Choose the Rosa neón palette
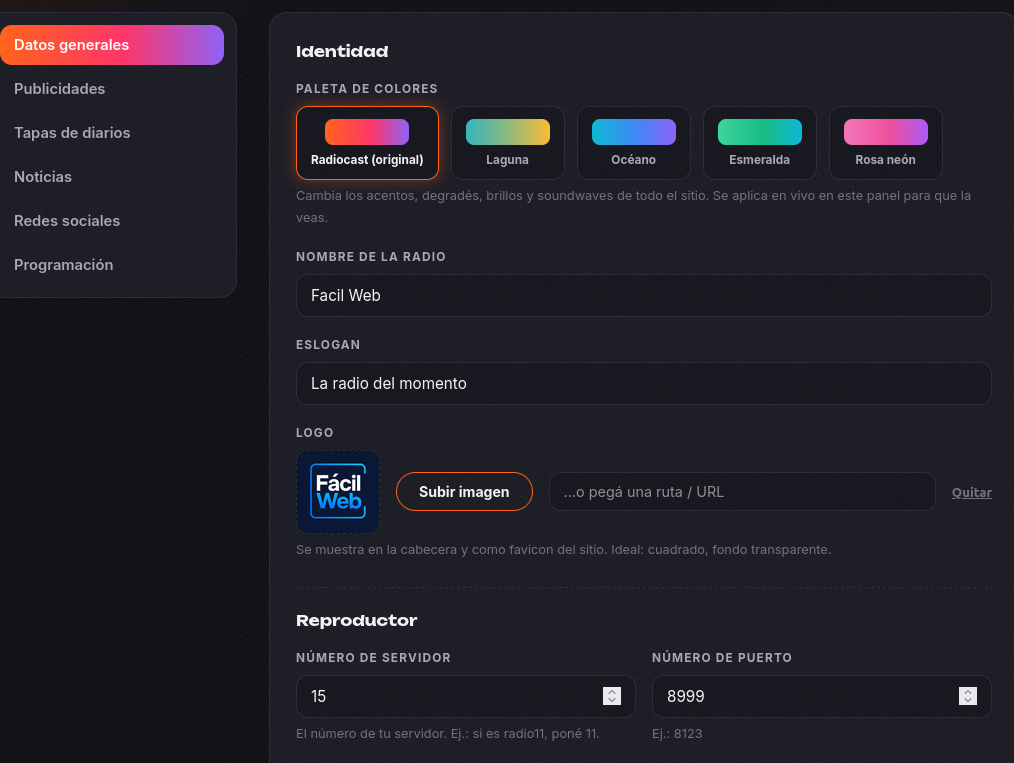The image size is (1014, 763). coord(886,143)
